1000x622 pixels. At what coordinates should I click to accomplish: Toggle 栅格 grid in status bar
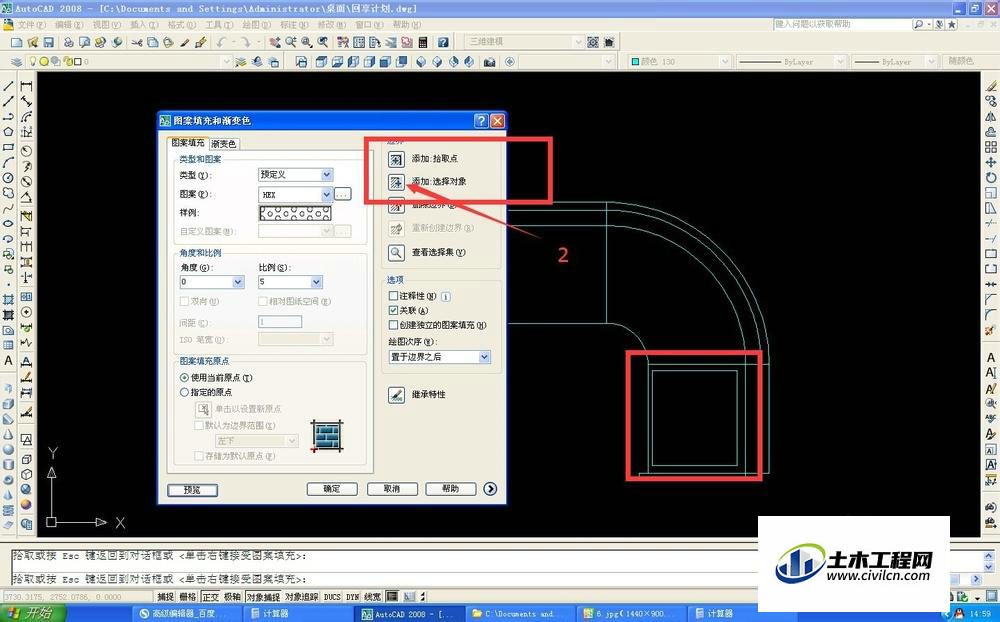(188, 596)
